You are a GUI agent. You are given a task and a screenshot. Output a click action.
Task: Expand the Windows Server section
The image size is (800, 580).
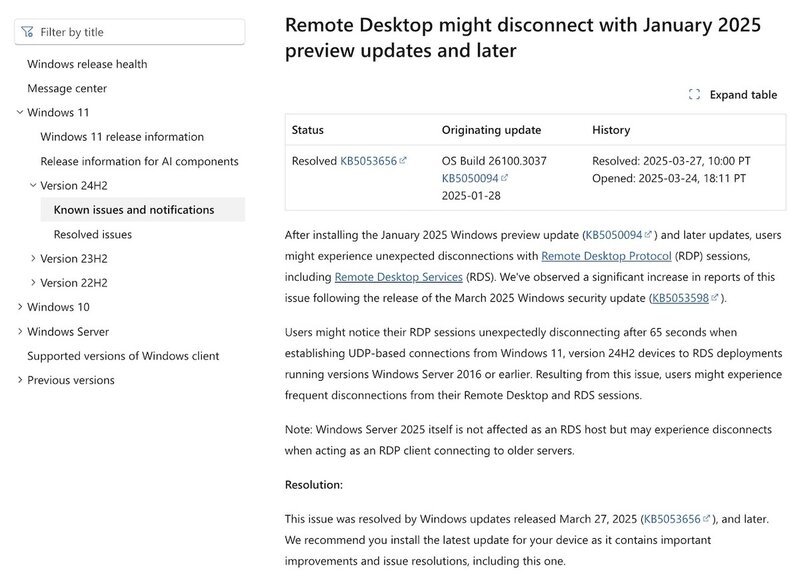point(20,332)
